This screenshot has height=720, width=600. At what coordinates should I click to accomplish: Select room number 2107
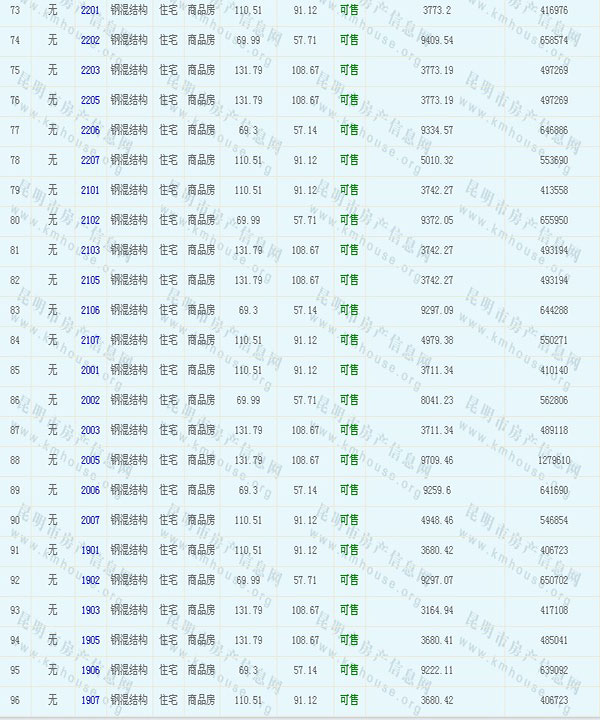[x=90, y=340]
